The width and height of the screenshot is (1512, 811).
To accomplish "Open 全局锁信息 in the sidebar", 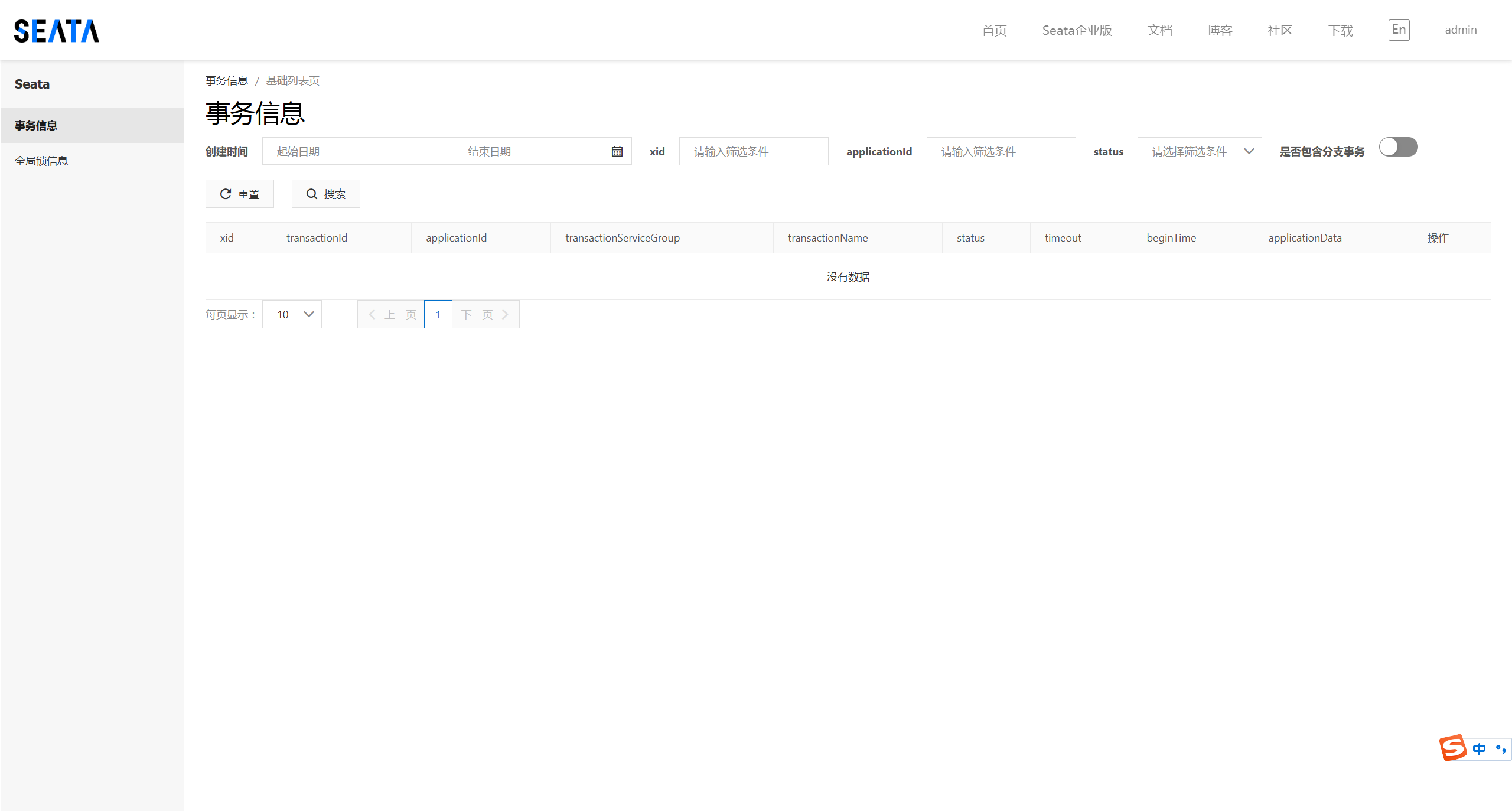I will tap(41, 161).
